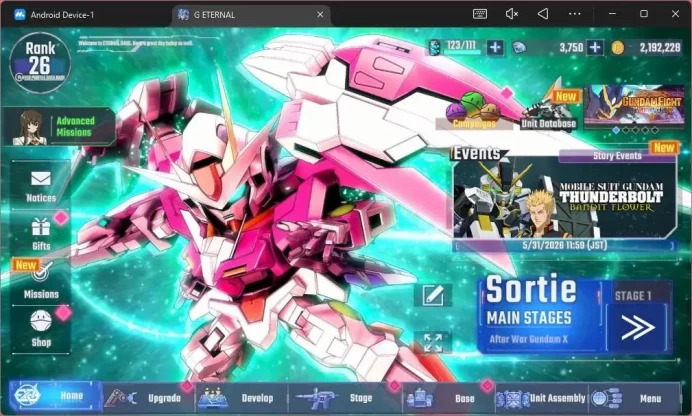
Task: Click the edit home screen pencil icon
Action: [433, 295]
